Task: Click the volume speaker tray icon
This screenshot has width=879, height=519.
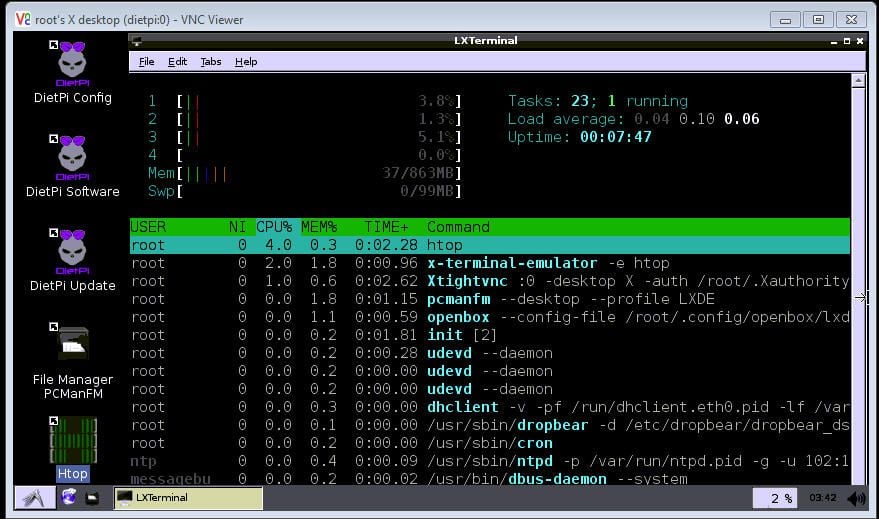Action: point(856,498)
